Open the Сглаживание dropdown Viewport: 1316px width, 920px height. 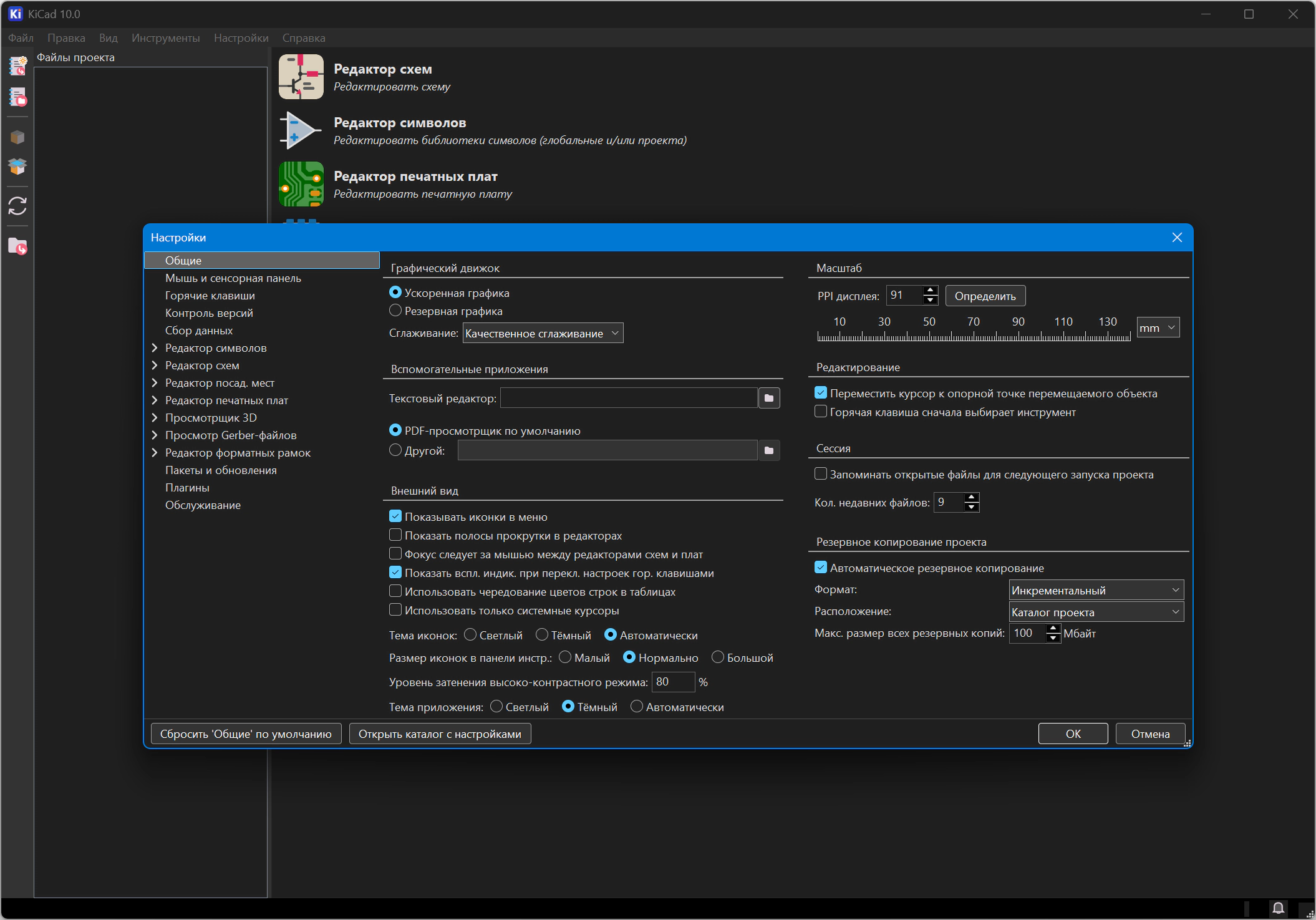pyautogui.click(x=543, y=333)
